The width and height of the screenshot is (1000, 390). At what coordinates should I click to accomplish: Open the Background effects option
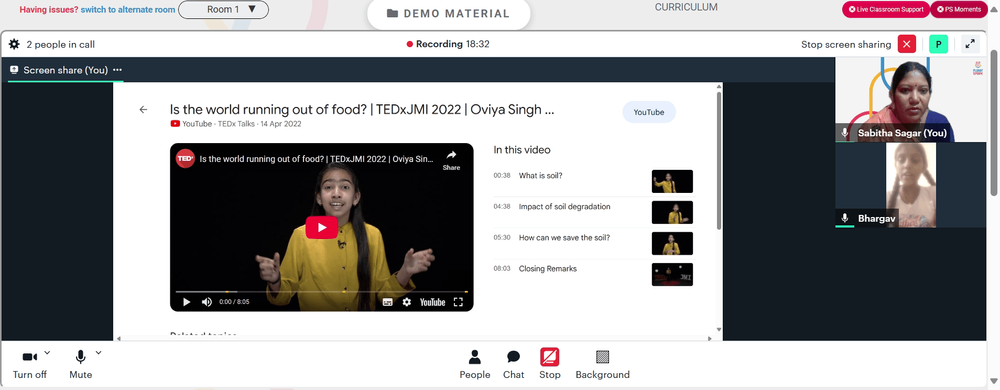click(x=602, y=365)
